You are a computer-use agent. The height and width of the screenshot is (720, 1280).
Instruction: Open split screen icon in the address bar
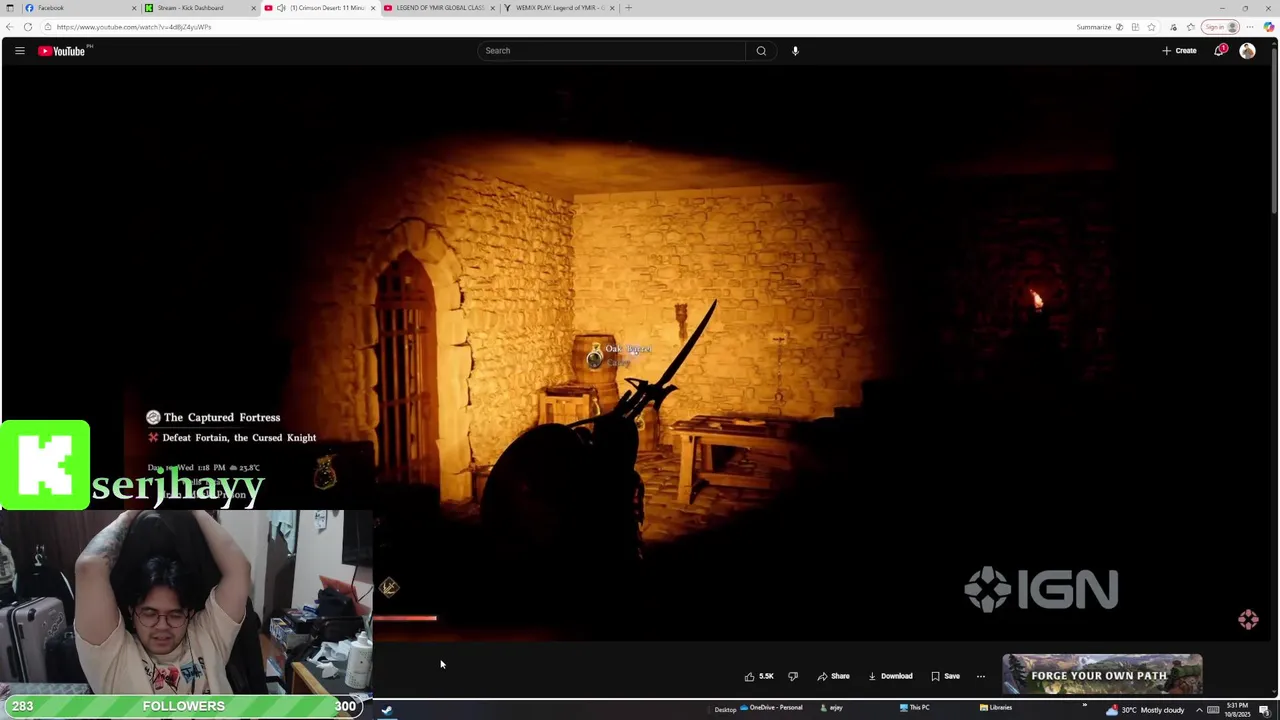(1135, 27)
